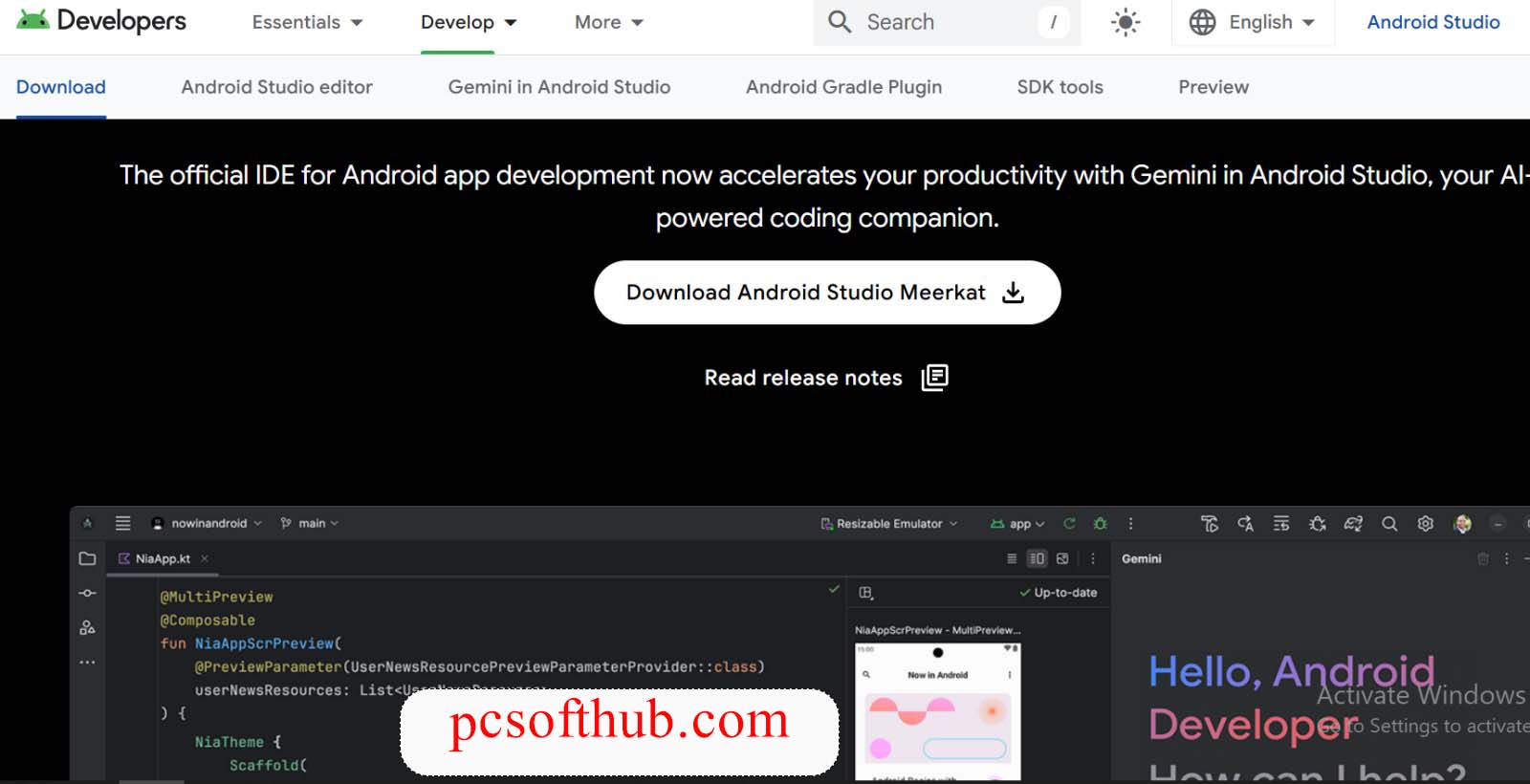Click the Sync Project elephant icon in IDE toolbar
The image size is (1530, 784).
tap(1353, 523)
